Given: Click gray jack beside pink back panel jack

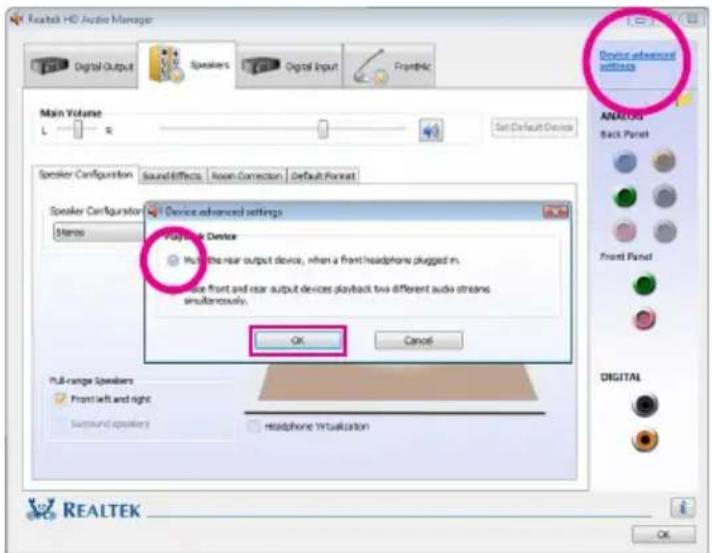Looking at the screenshot, I should pyautogui.click(x=665, y=231).
